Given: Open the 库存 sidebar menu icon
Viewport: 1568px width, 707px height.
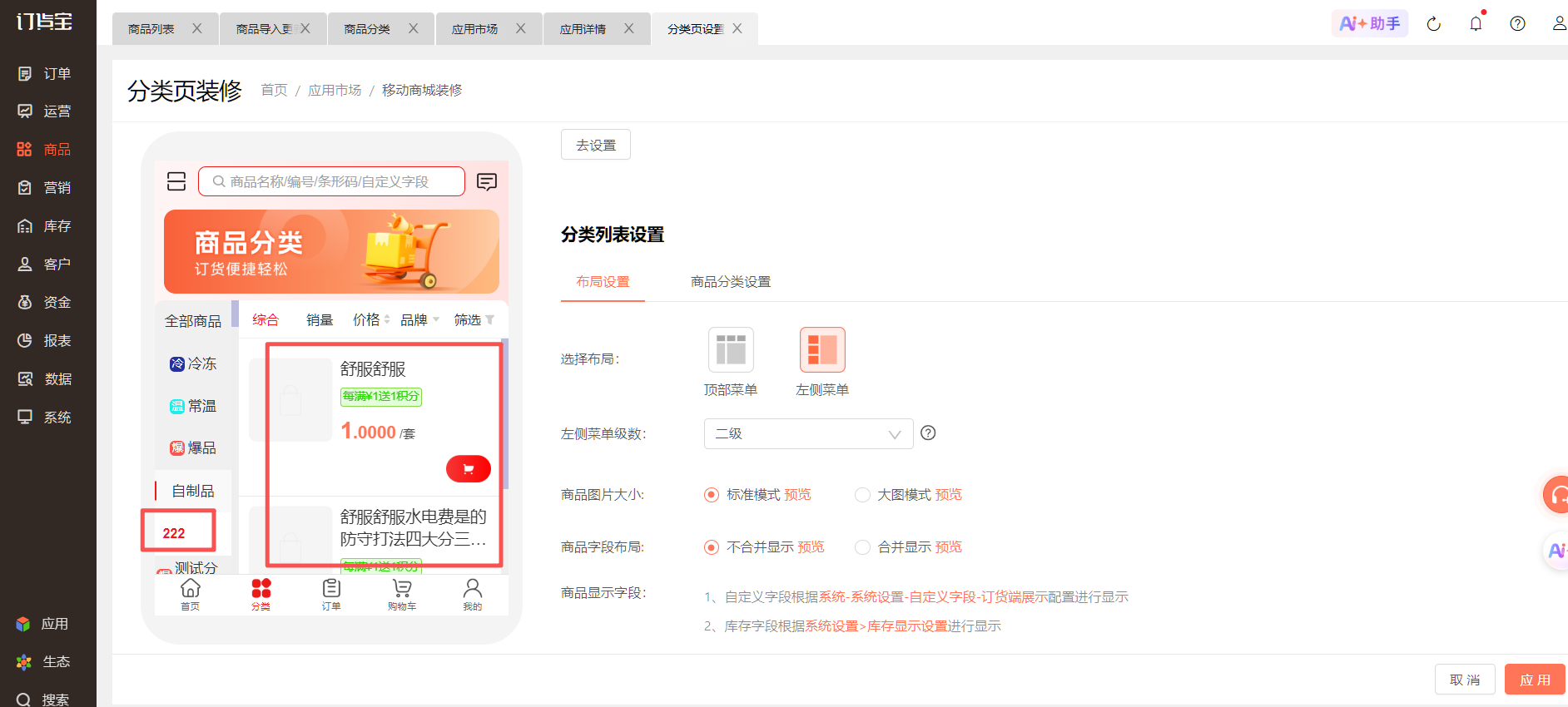Looking at the screenshot, I should [25, 226].
